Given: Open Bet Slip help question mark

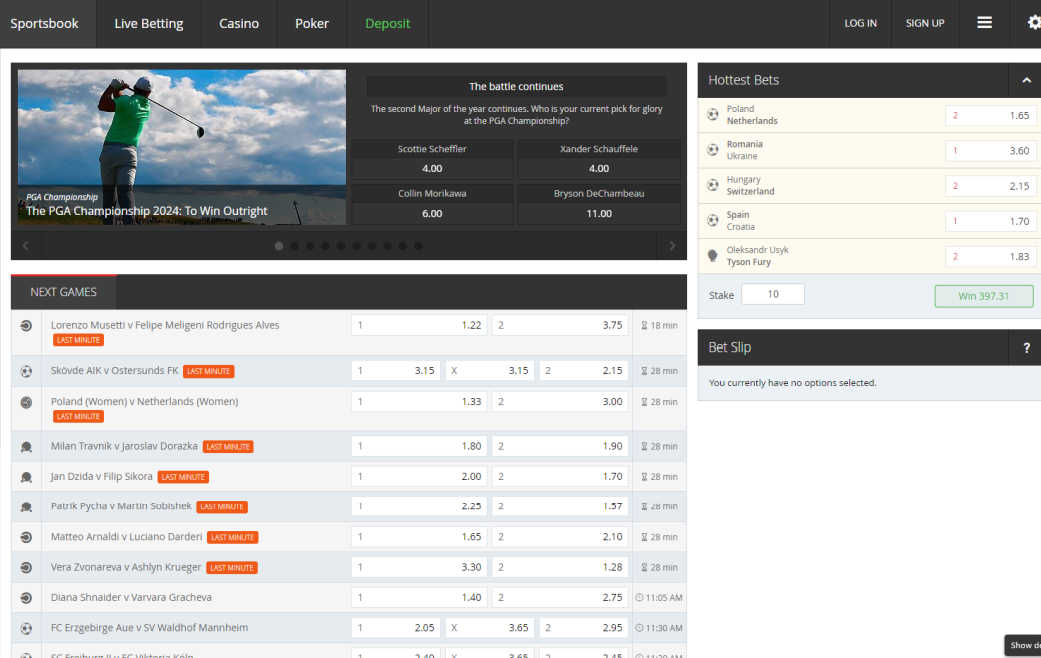Looking at the screenshot, I should click(x=1026, y=348).
